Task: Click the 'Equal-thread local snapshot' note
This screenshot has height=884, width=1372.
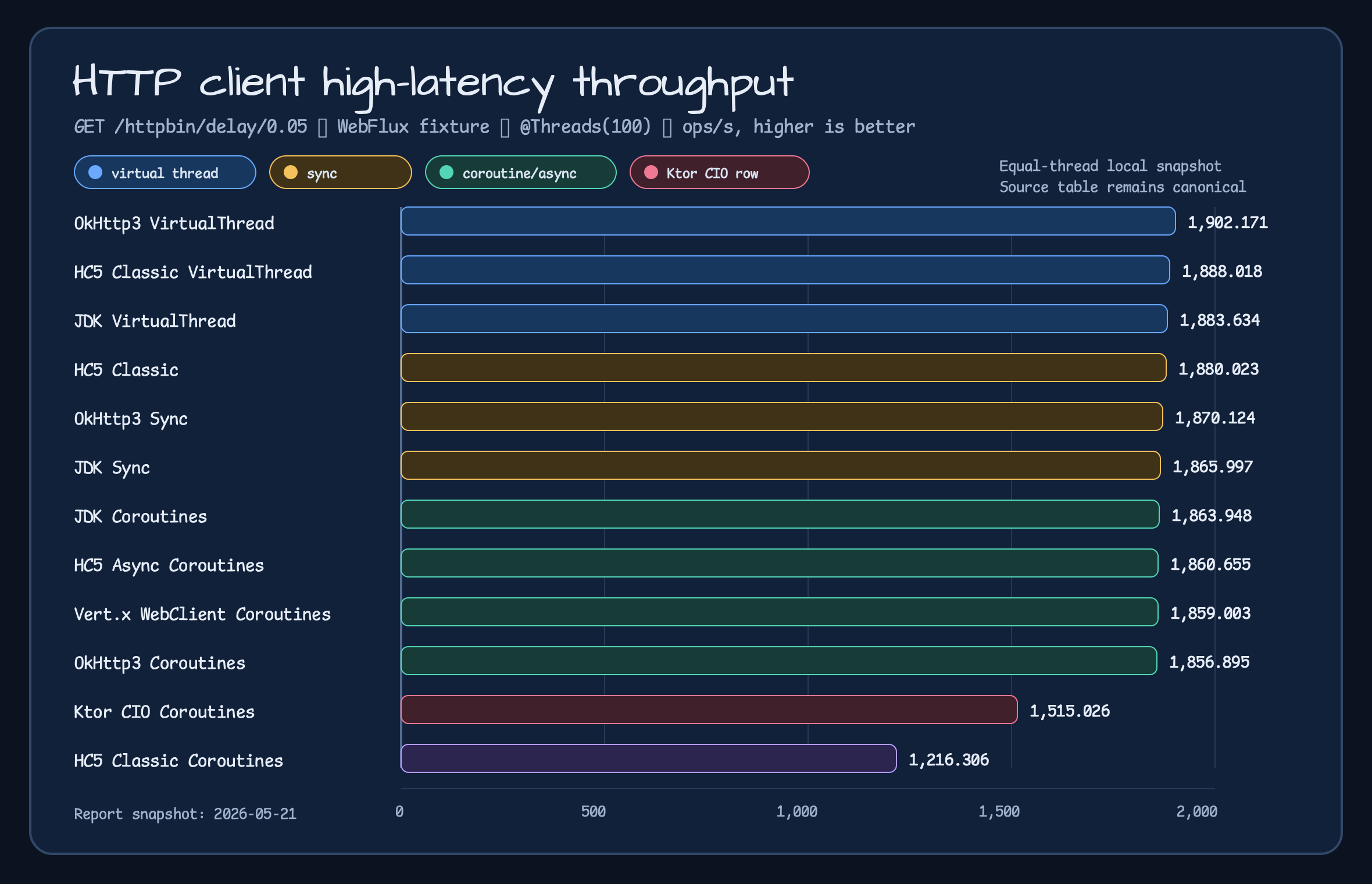Action: 1110,166
